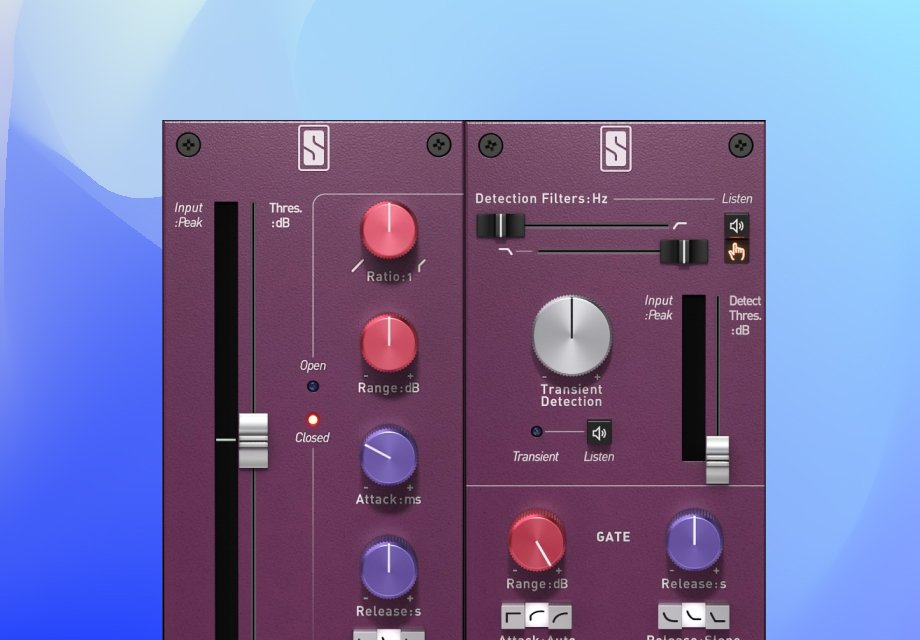The image size is (920, 640).
Task: Click the left module Release s knob
Action: pos(388,568)
